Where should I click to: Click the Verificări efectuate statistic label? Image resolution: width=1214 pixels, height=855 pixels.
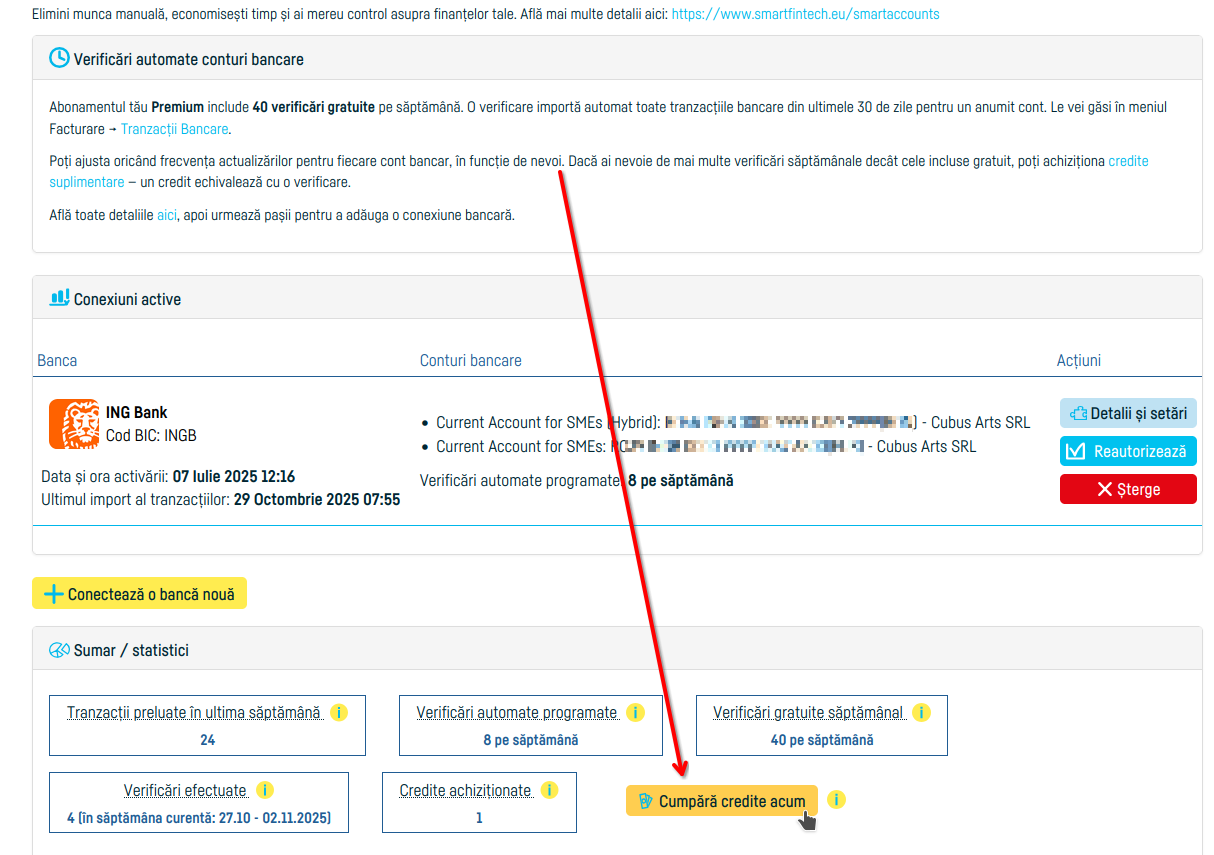185,790
